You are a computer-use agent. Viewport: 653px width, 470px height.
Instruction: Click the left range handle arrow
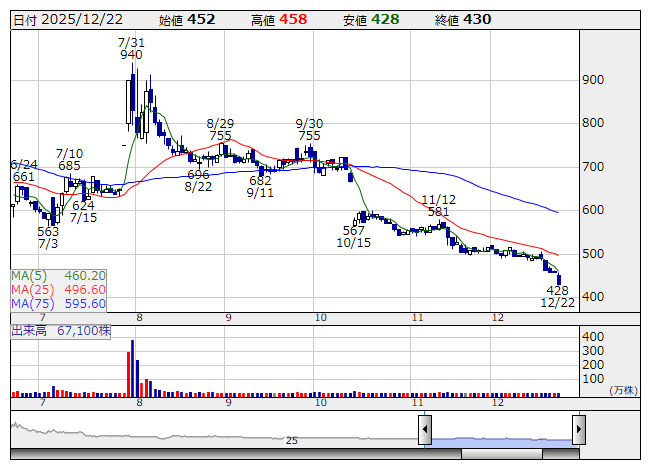pyautogui.click(x=425, y=430)
